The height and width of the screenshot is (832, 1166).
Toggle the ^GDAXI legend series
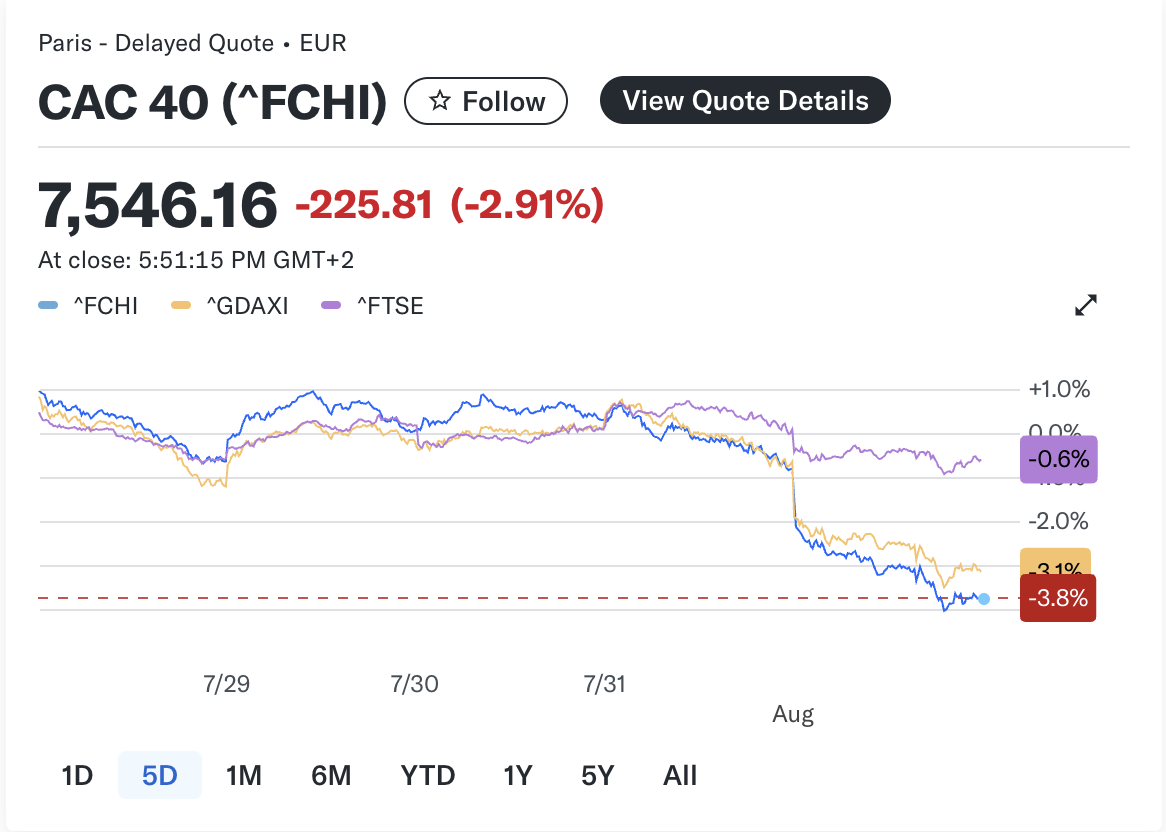coord(231,306)
